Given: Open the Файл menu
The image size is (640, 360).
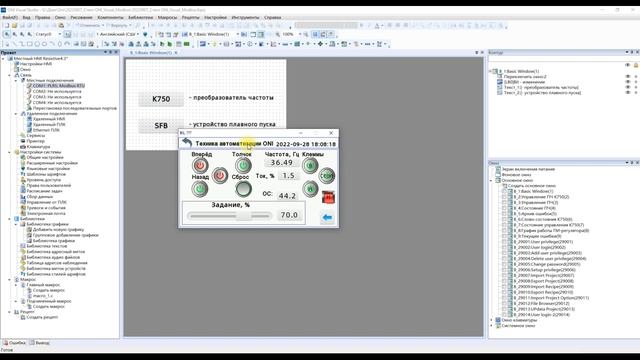Looking at the screenshot, I should [x=10, y=18].
